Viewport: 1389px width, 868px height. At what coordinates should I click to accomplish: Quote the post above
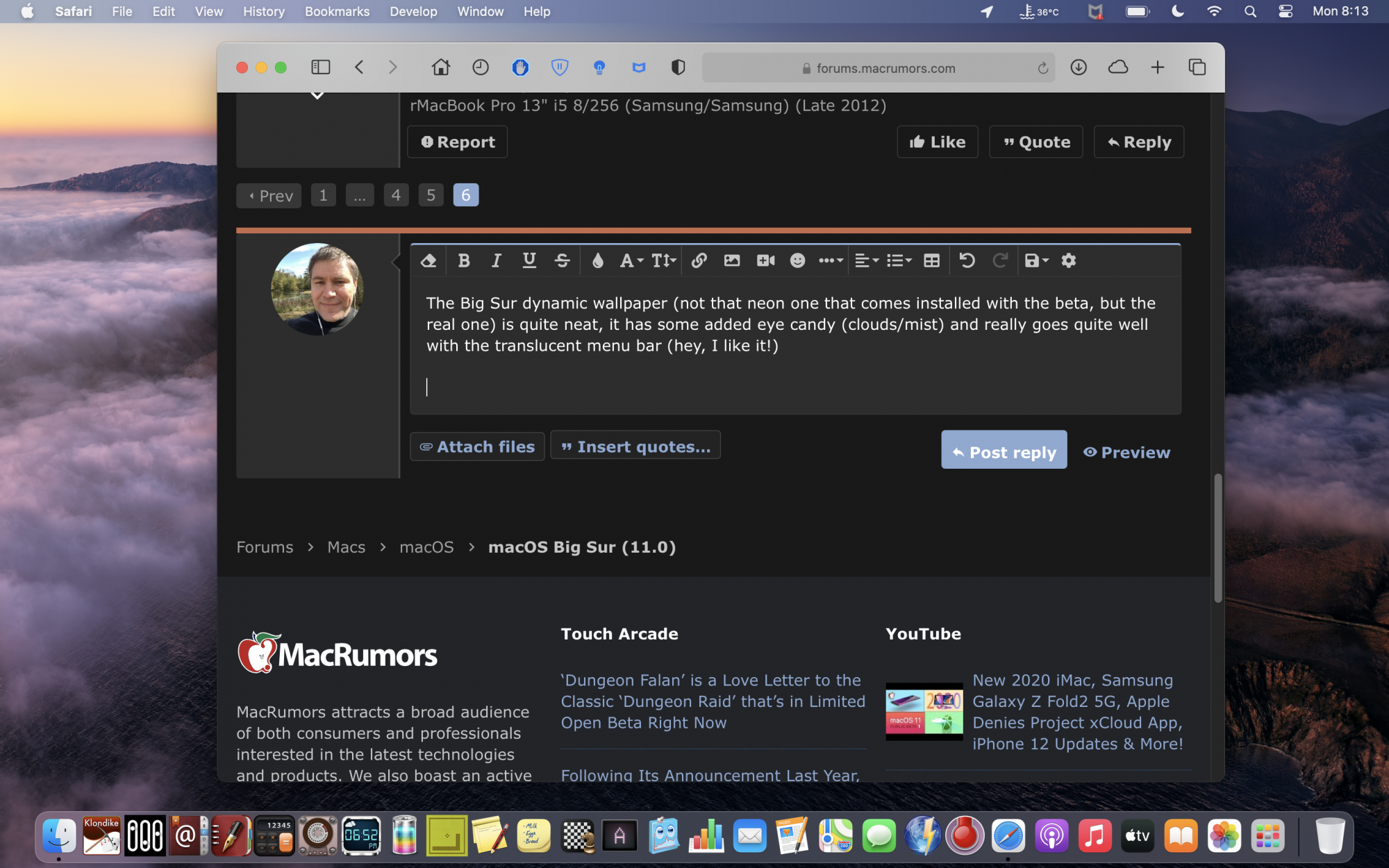click(1036, 142)
